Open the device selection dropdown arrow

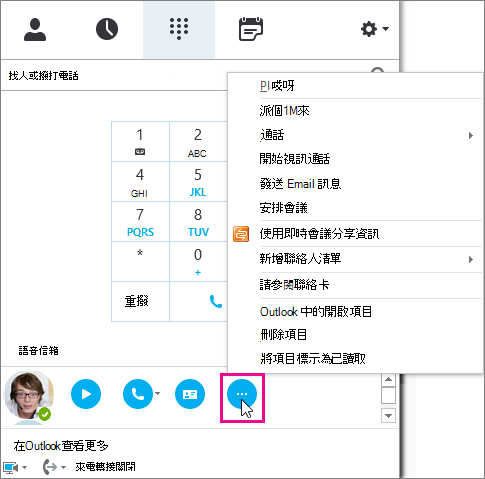24,467
